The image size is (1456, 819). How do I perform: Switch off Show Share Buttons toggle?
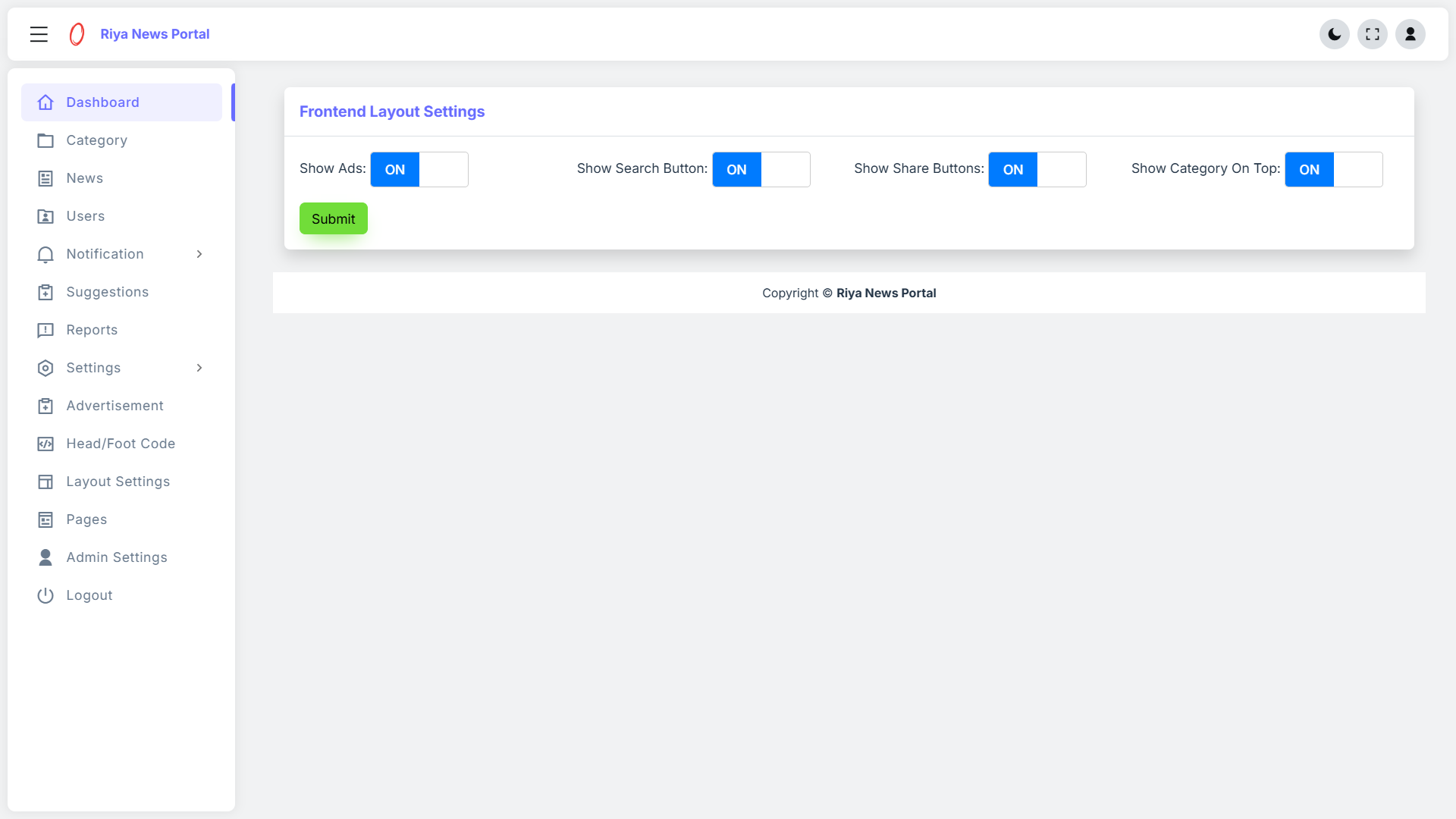pyautogui.click(x=1037, y=169)
